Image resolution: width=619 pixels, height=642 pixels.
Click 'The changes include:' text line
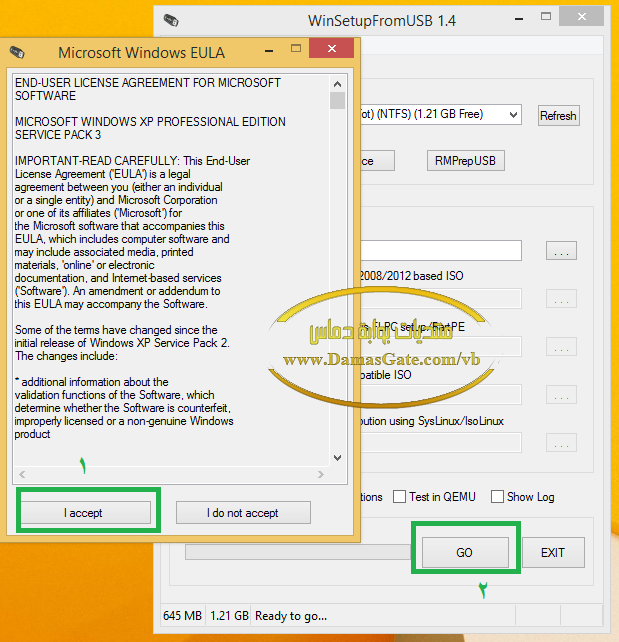coord(66,356)
